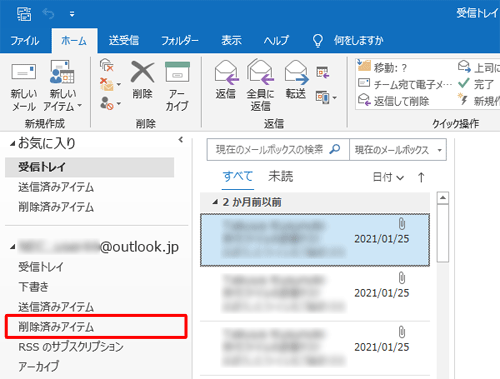Click the magnifier search icon
Image resolution: width=500 pixels, height=379 pixels.
335,149
